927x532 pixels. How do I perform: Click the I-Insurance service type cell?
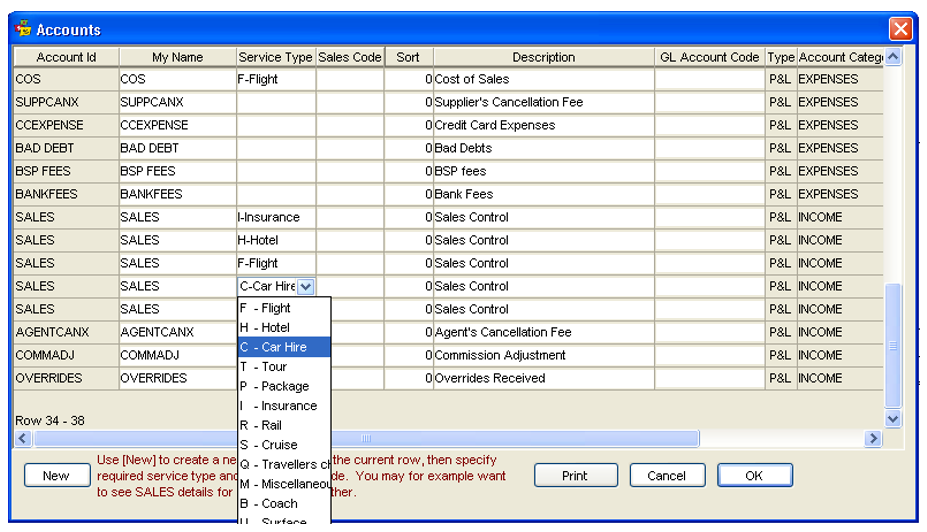[x=275, y=218]
